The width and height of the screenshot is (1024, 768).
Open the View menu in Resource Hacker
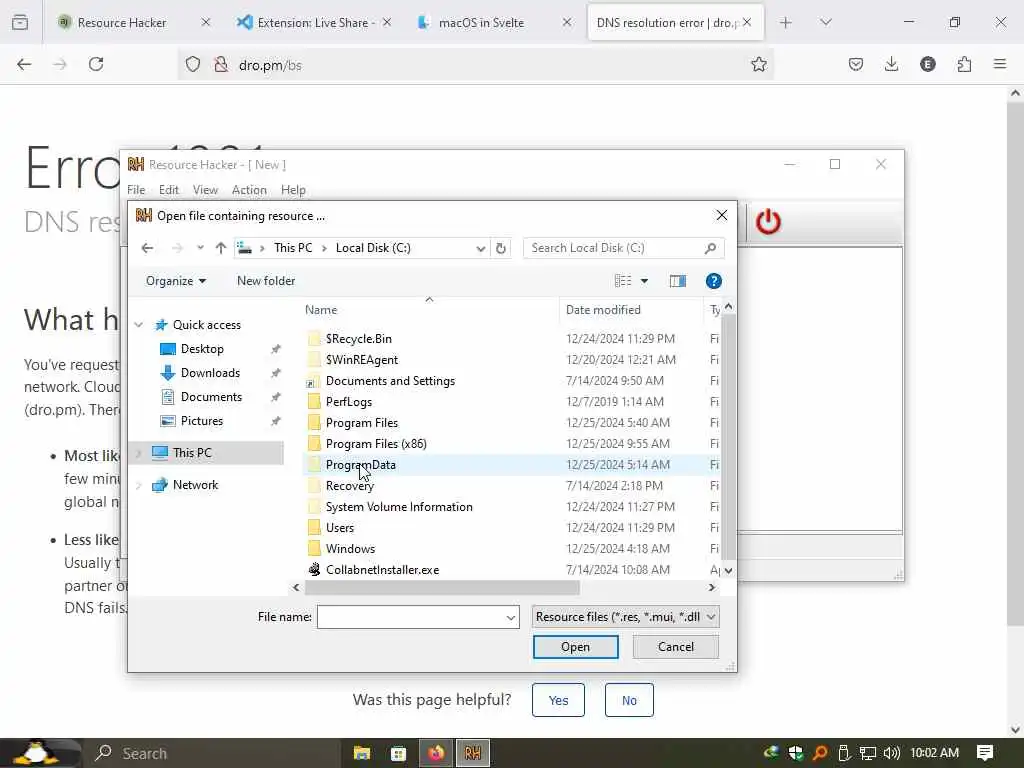pos(205,190)
